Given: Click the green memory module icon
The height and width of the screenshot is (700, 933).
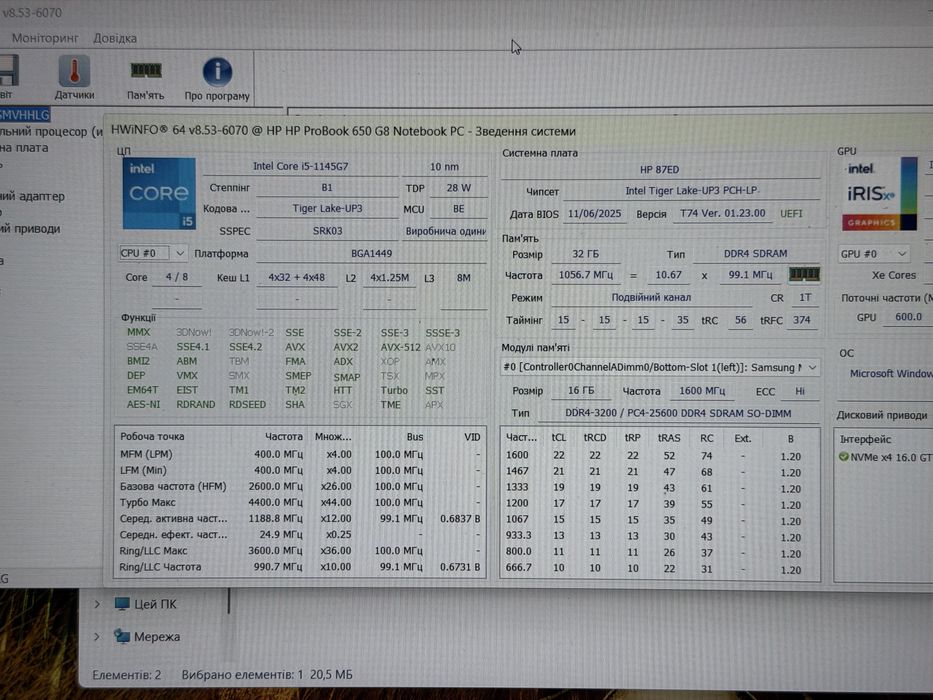Looking at the screenshot, I should click(804, 274).
